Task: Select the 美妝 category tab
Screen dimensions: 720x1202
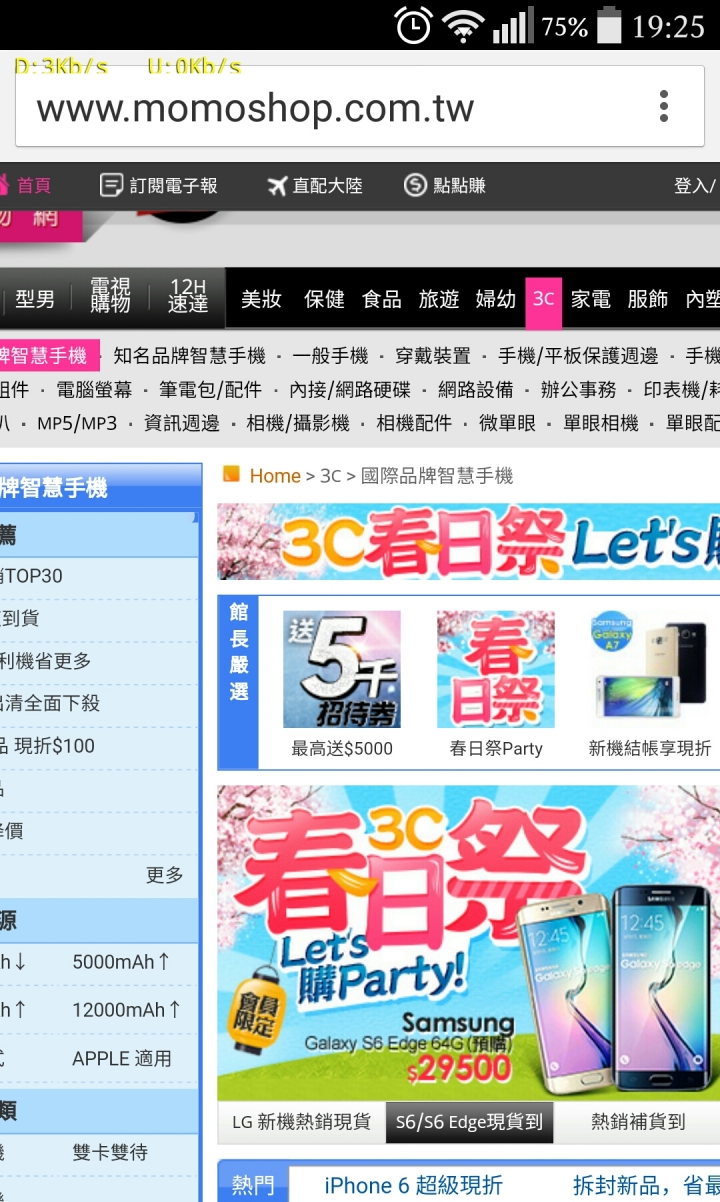Action: (x=261, y=298)
